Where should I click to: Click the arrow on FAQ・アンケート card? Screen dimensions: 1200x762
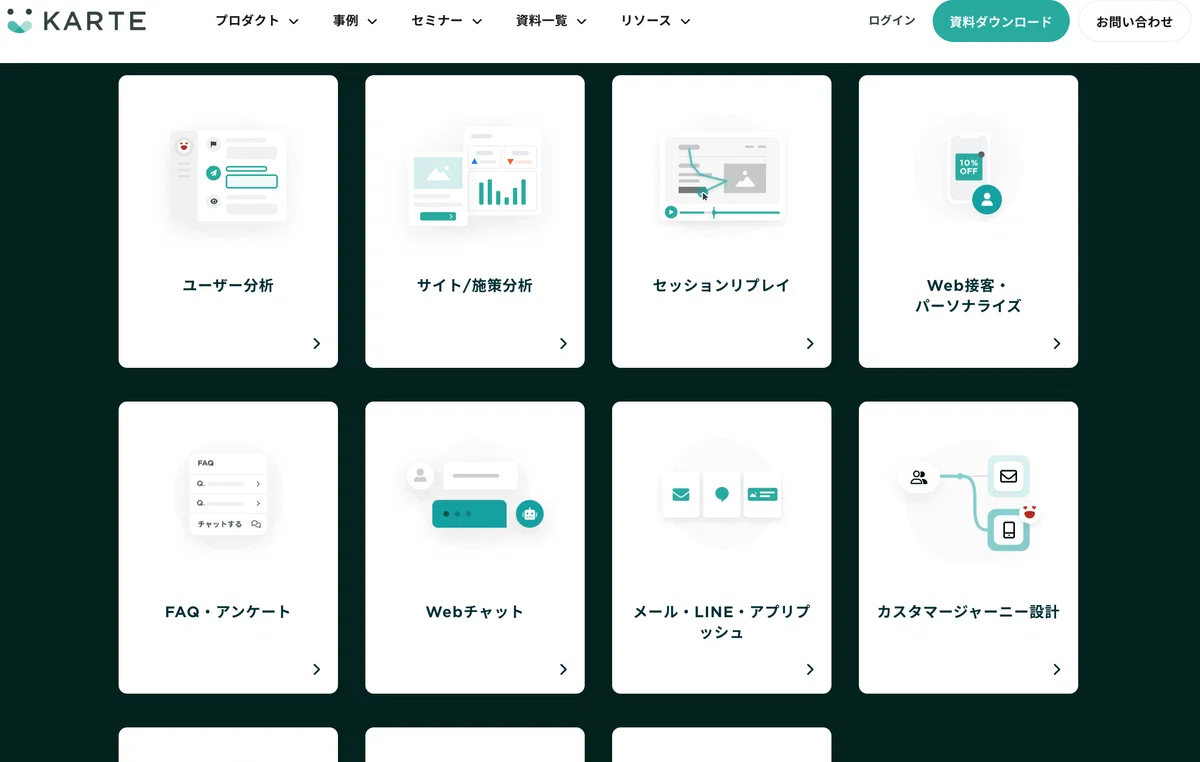click(317, 670)
